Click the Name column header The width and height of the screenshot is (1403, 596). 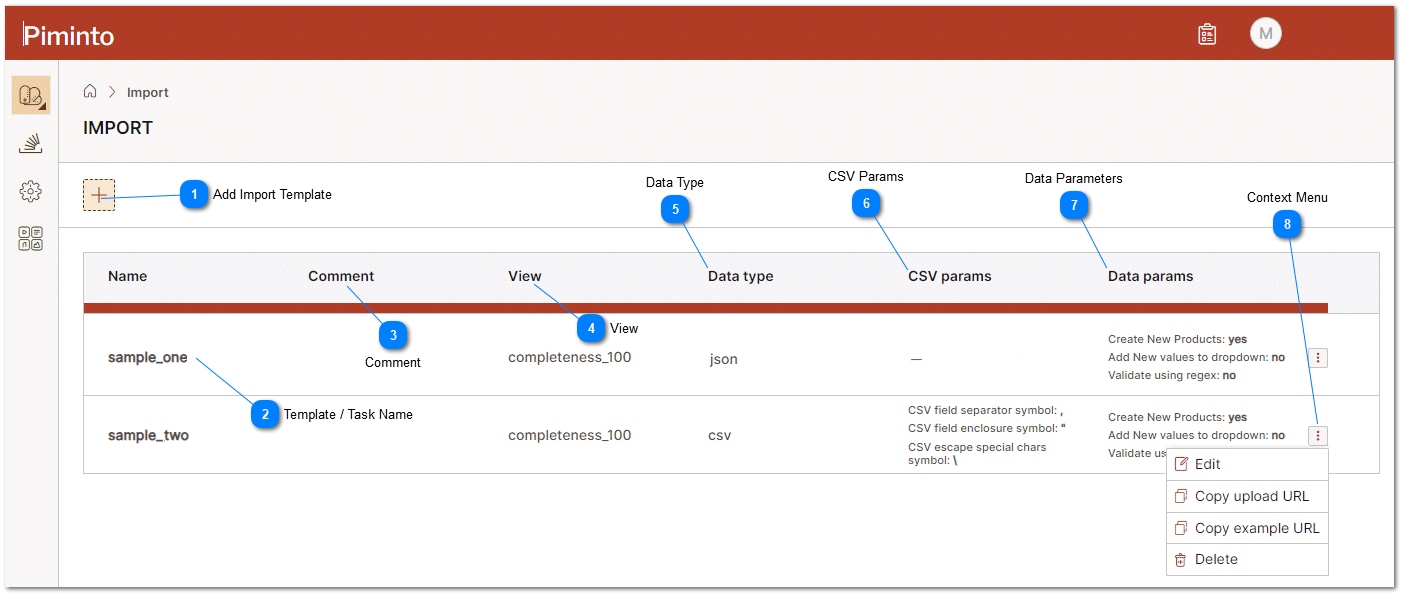click(x=127, y=276)
